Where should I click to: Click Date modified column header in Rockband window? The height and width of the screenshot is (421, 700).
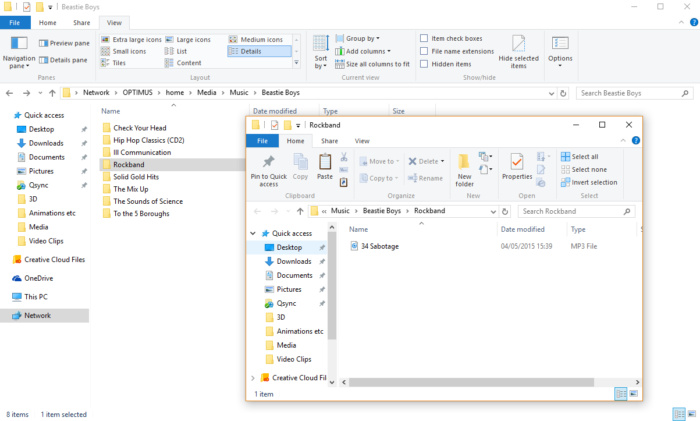point(522,229)
